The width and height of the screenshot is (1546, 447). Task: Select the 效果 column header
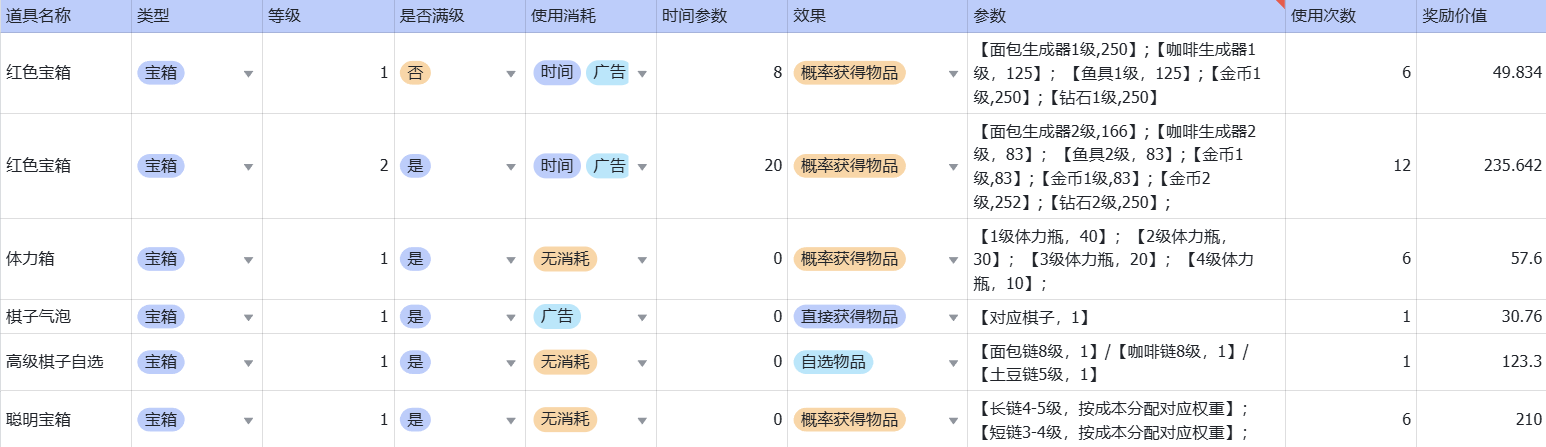(x=877, y=16)
